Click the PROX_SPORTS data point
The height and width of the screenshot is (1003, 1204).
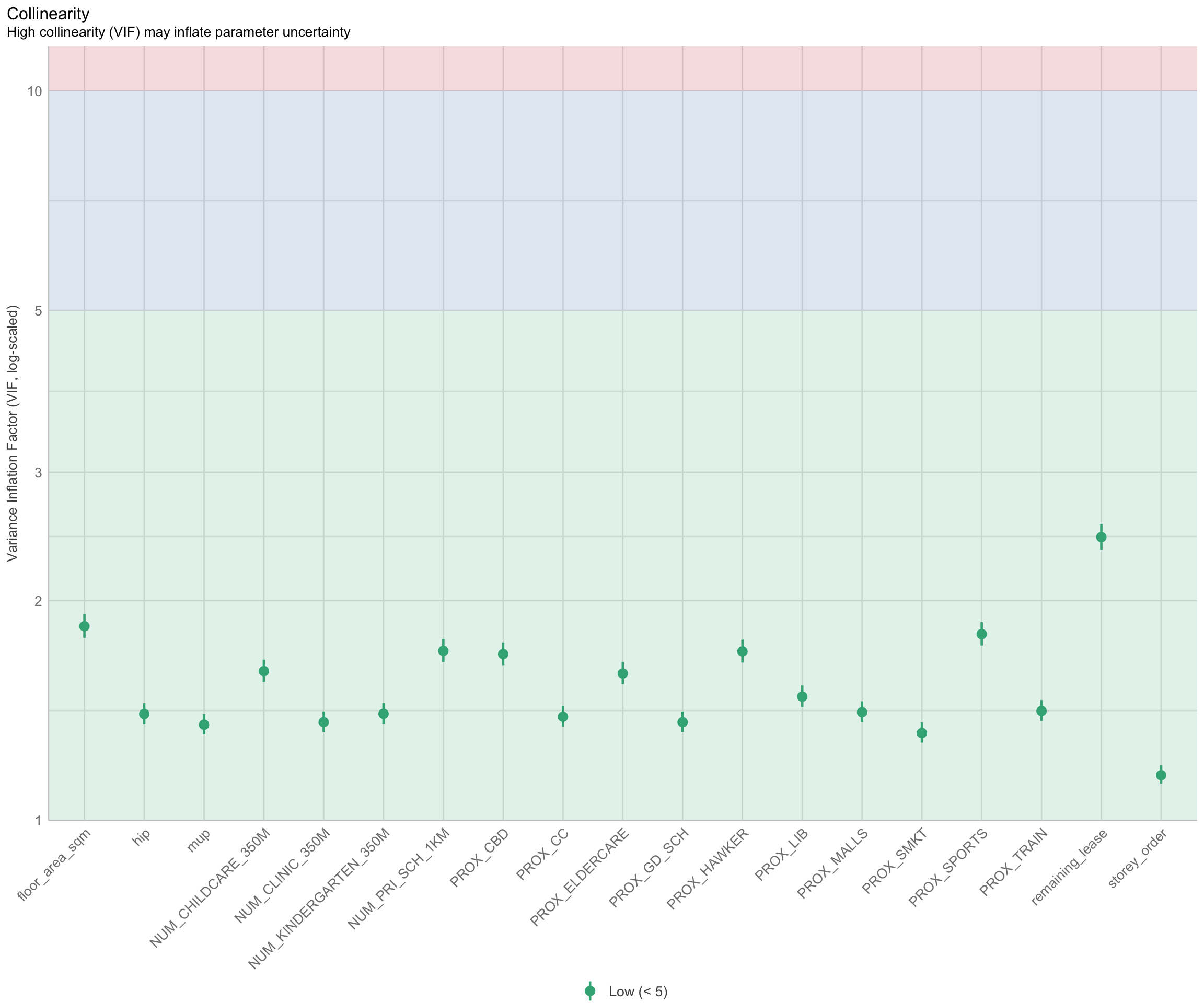(981, 634)
